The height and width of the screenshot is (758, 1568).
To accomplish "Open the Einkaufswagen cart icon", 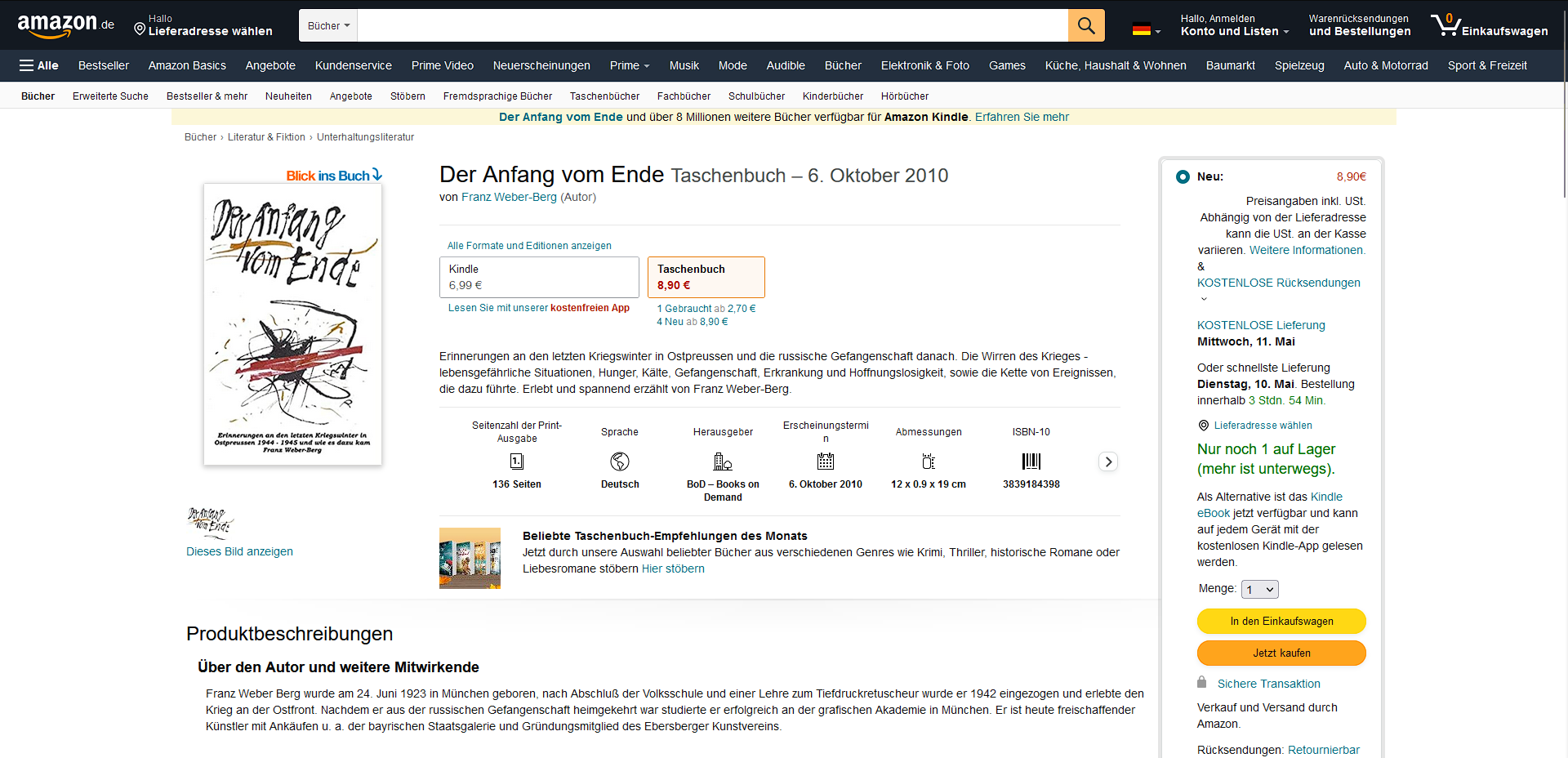I will pos(1445,25).
